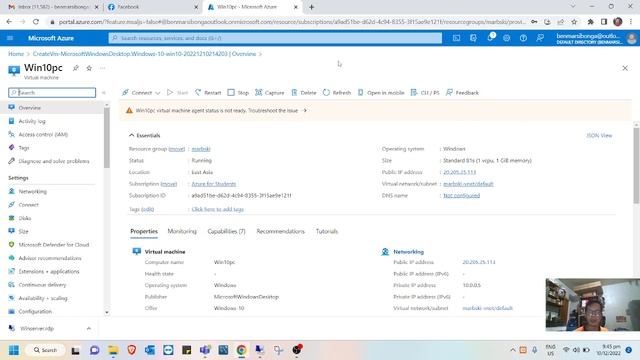640x360 pixels.
Task: Expand the Winserver.rdp download options
Action: (89, 328)
